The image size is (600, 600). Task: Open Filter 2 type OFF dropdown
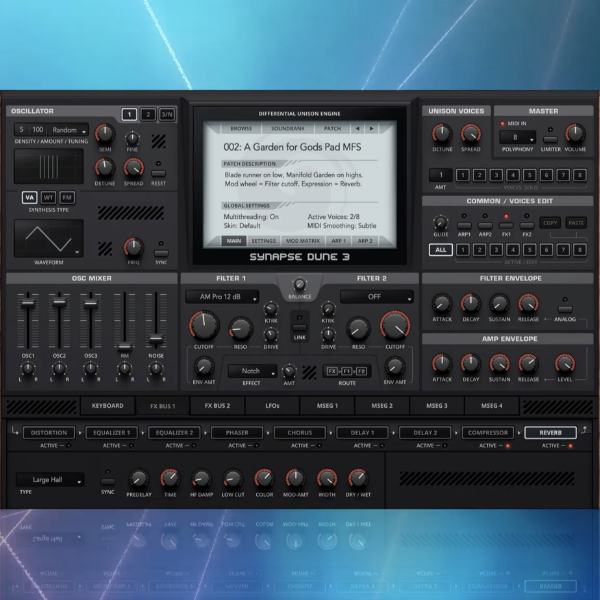(x=377, y=297)
